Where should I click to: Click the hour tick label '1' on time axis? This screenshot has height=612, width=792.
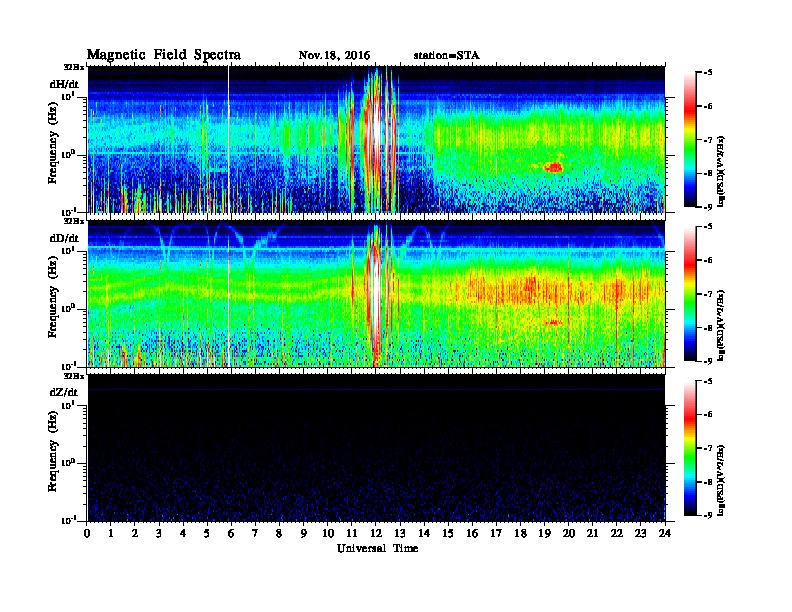[111, 533]
